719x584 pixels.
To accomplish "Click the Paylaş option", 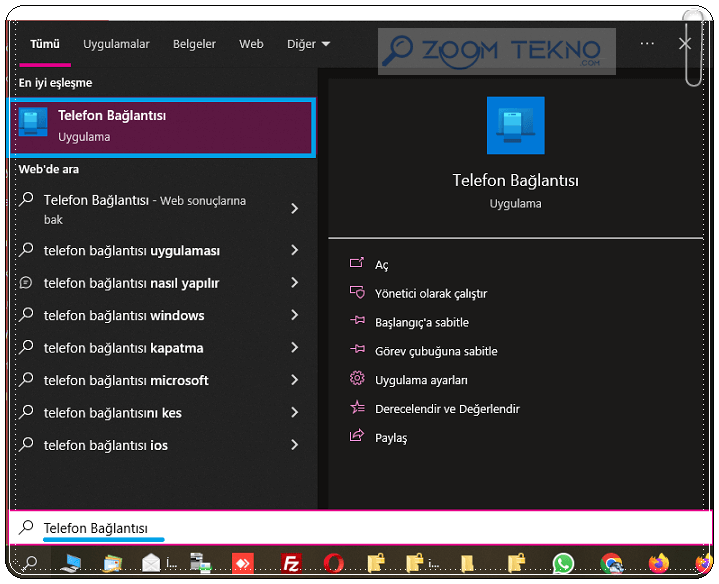I will (391, 438).
